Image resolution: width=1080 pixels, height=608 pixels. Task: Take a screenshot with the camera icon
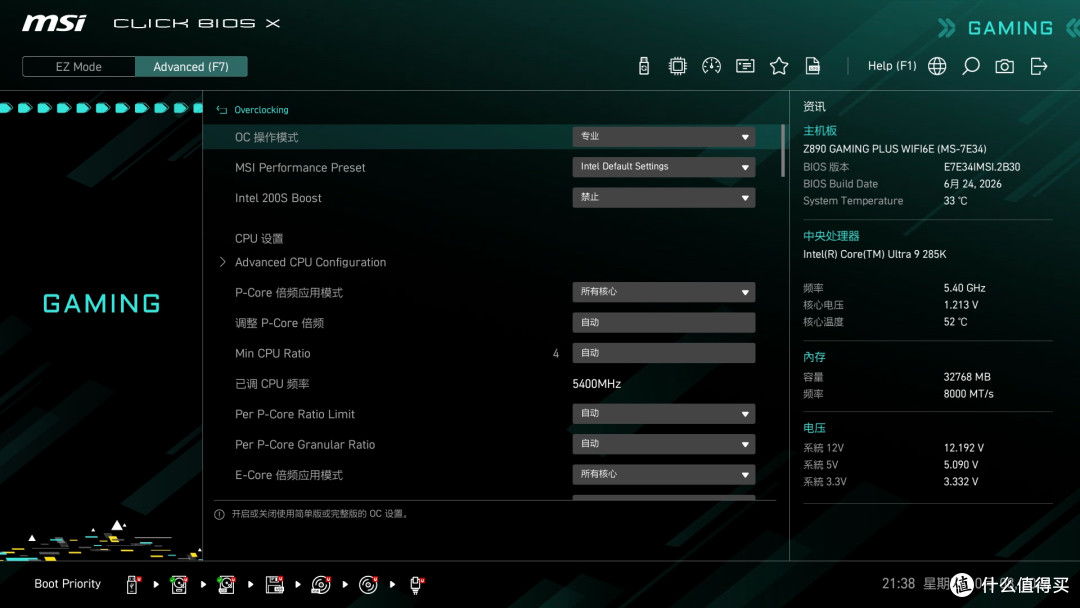[1004, 66]
